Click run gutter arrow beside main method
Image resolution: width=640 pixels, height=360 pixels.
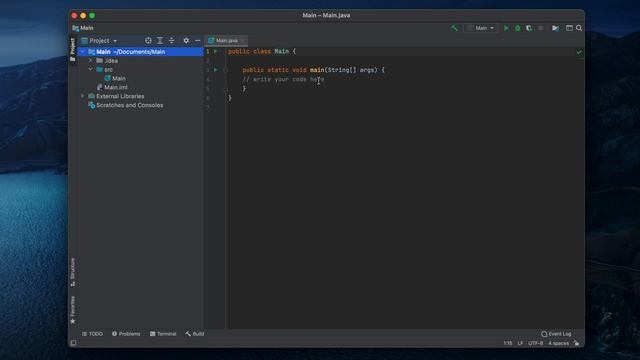[x=216, y=70]
